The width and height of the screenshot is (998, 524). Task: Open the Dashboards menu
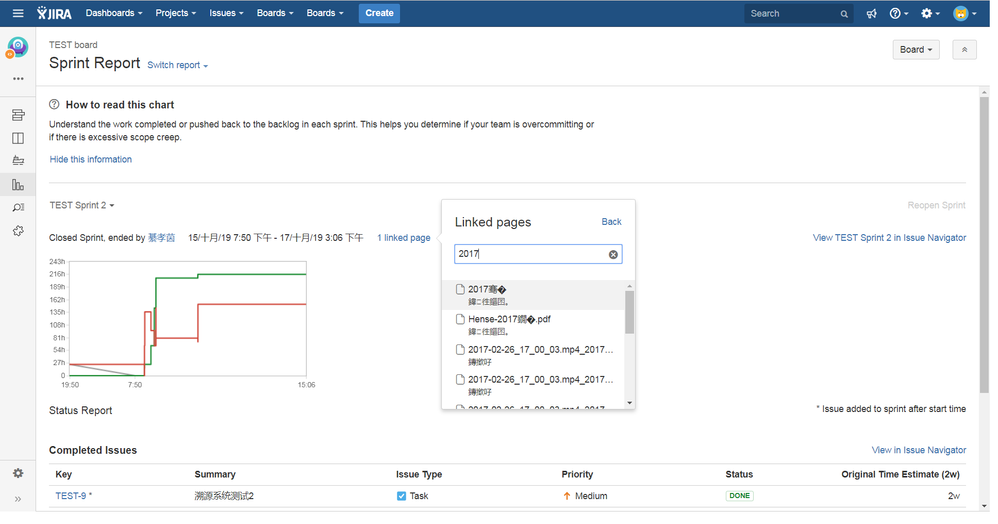point(114,13)
